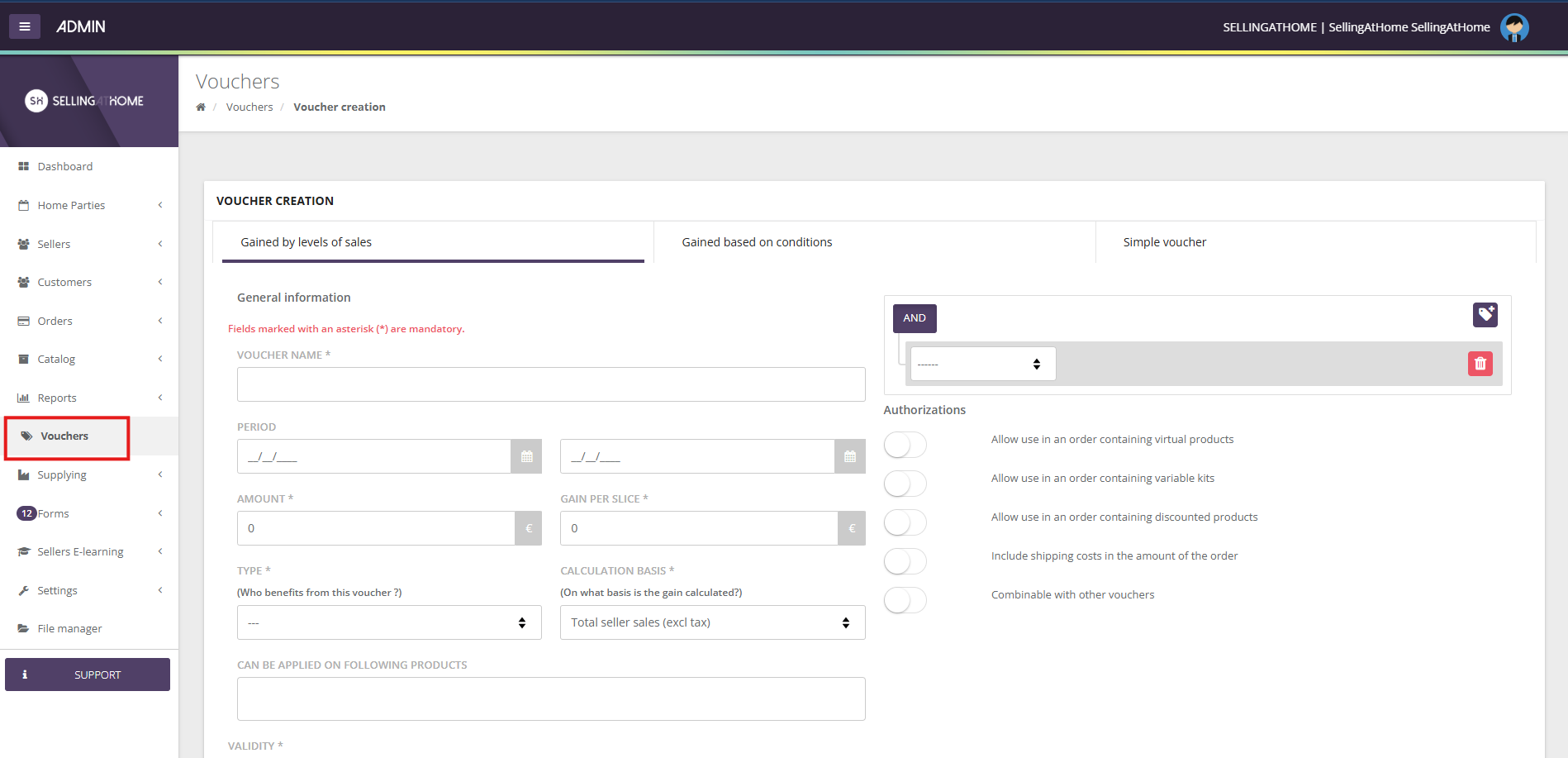The image size is (1568, 758).
Task: Click the AND condition operator button
Action: click(x=914, y=318)
